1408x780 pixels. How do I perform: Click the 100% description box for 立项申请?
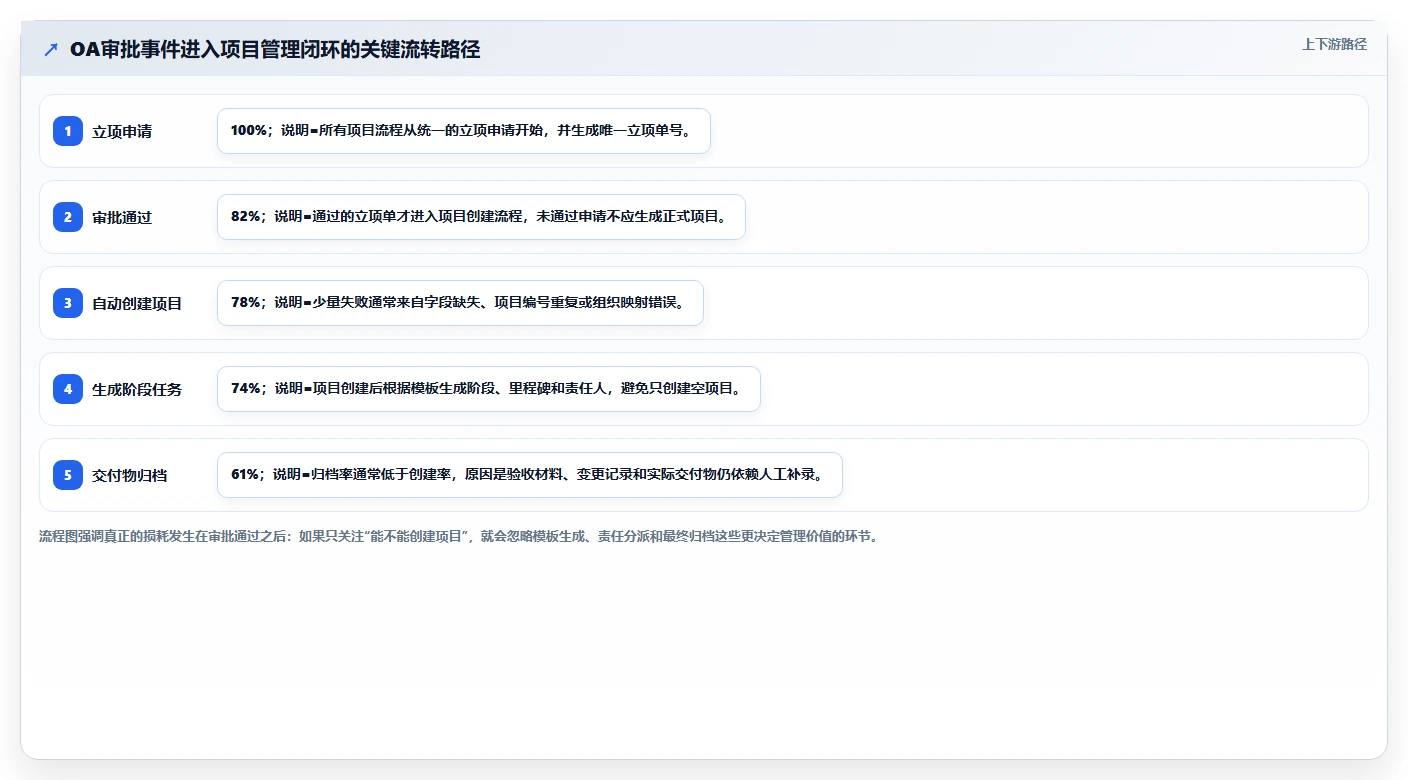tap(464, 131)
